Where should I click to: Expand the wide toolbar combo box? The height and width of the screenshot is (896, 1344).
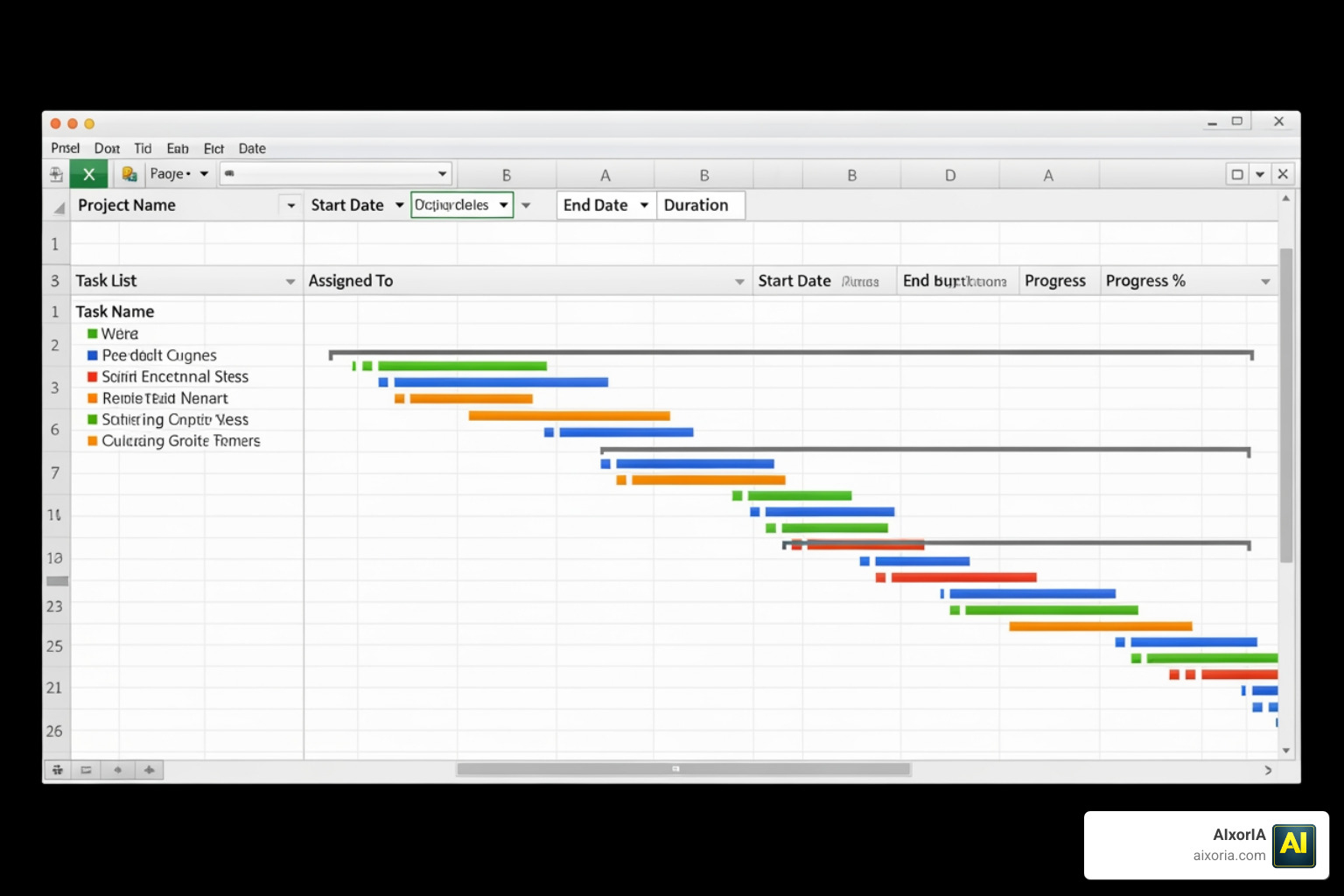click(443, 173)
